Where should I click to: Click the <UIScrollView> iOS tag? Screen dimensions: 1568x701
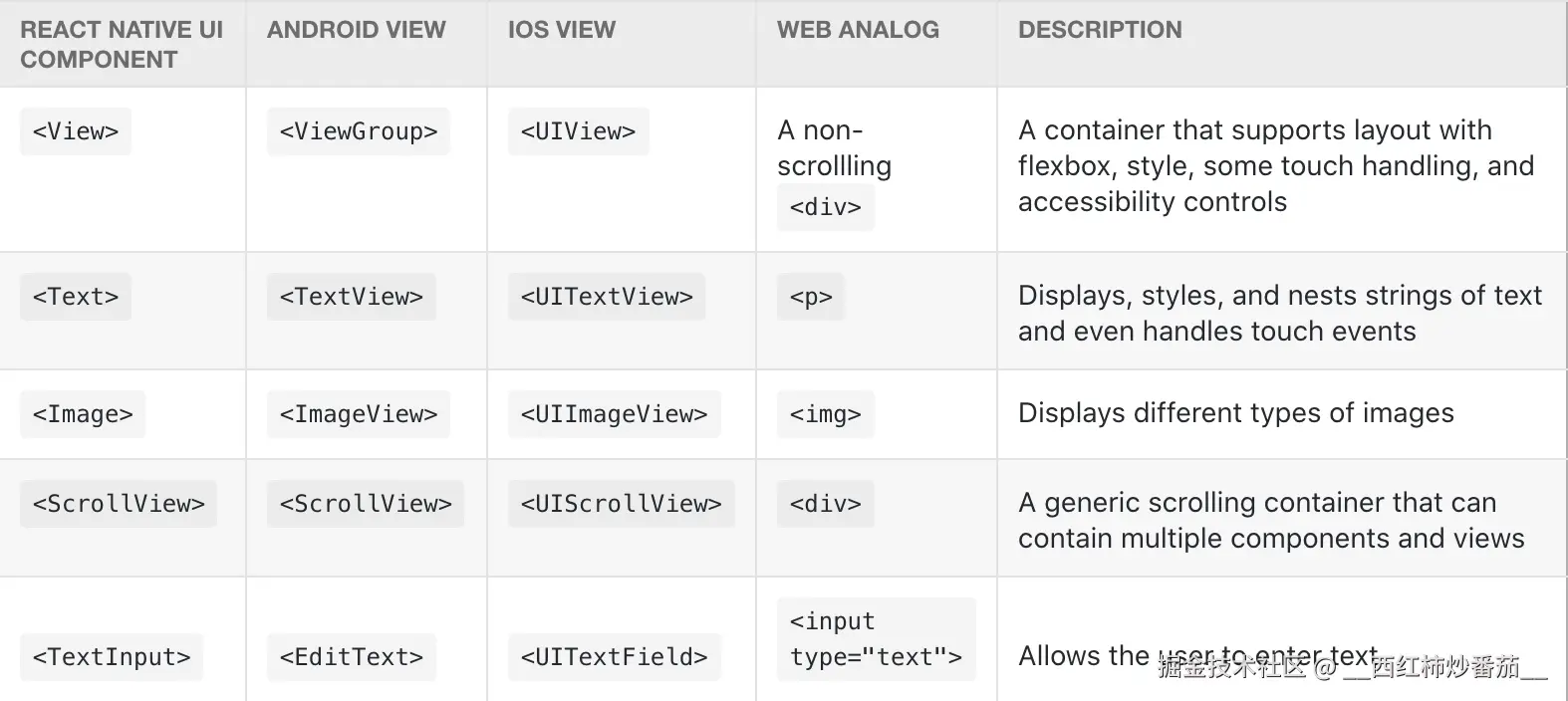622,504
